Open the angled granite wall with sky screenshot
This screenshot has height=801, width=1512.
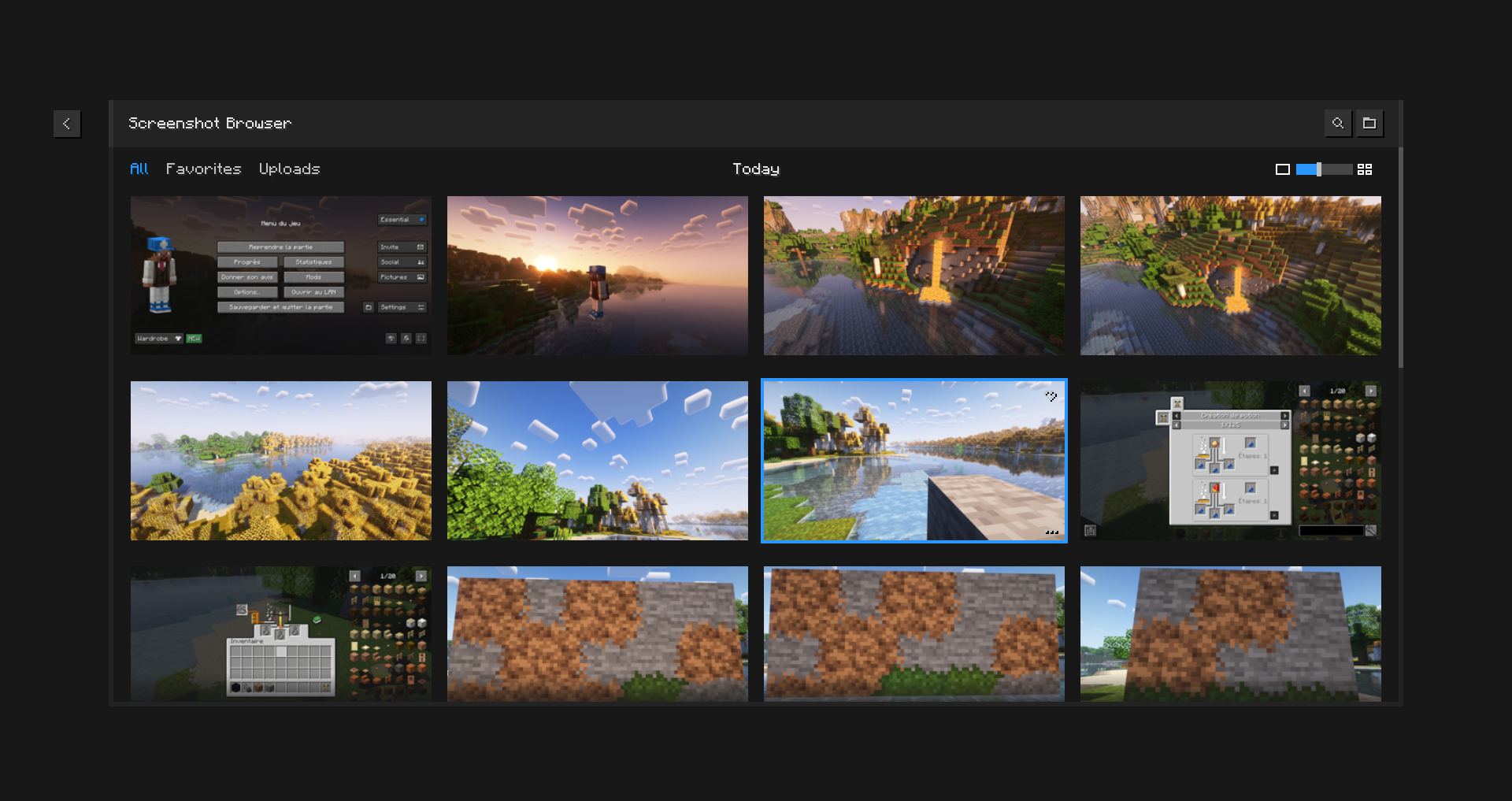click(1231, 634)
